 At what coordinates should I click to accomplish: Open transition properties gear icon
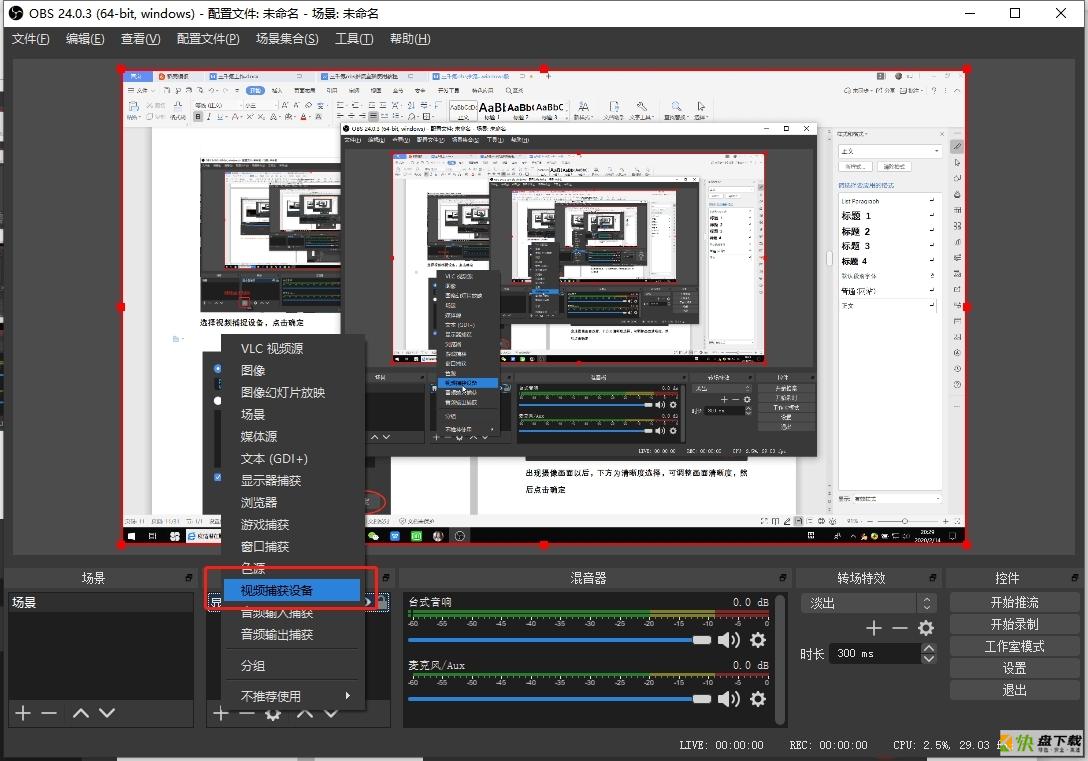926,628
